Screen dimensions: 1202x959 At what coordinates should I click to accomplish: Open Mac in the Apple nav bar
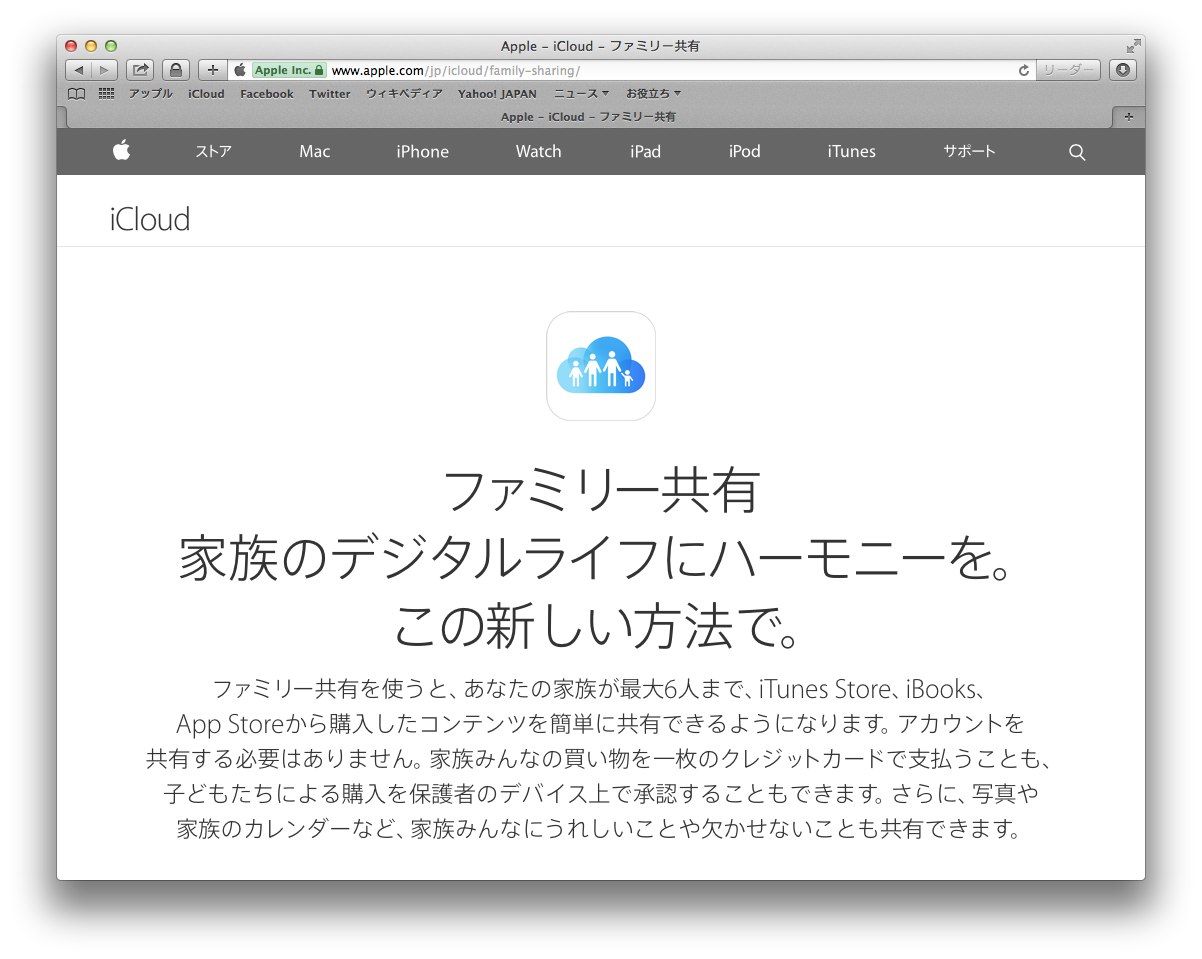click(314, 151)
